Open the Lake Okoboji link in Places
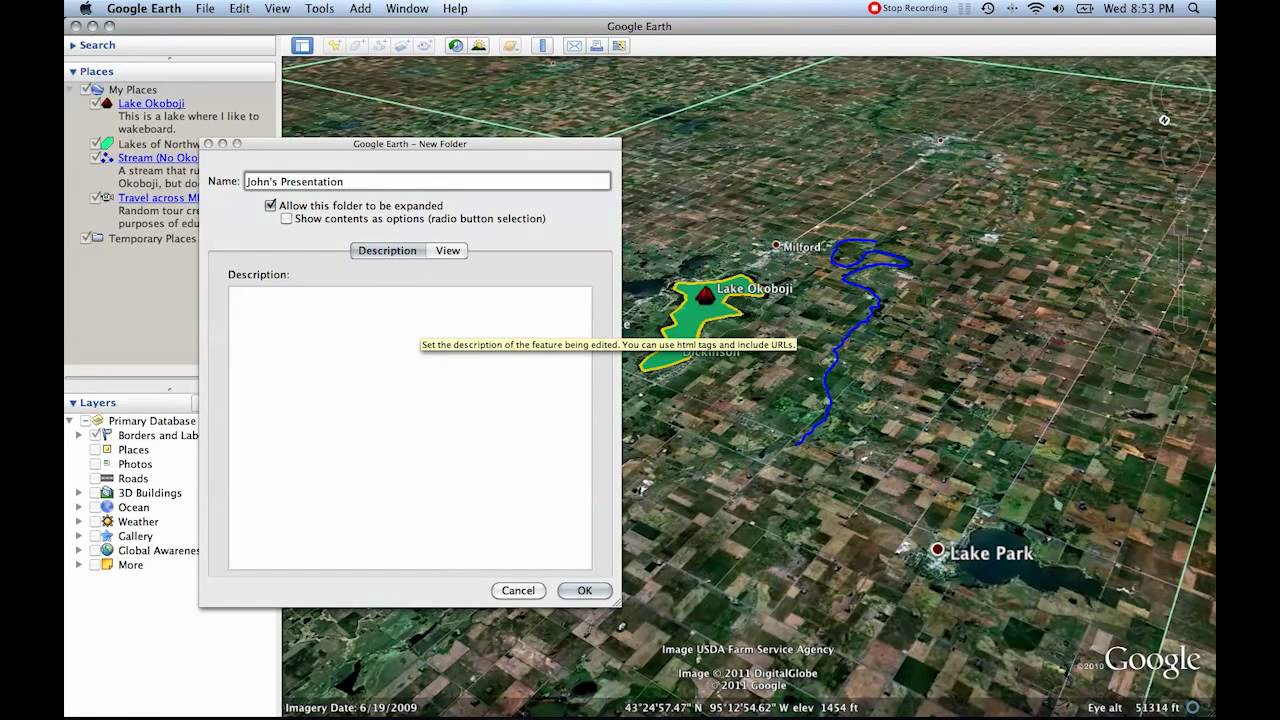Viewport: 1280px width, 720px height. click(x=151, y=103)
